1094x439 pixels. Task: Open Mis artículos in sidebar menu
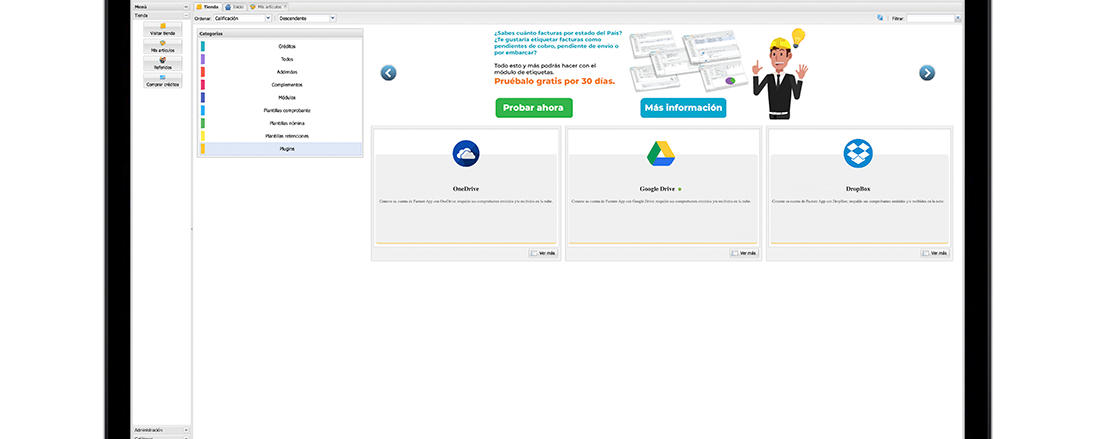[x=163, y=46]
